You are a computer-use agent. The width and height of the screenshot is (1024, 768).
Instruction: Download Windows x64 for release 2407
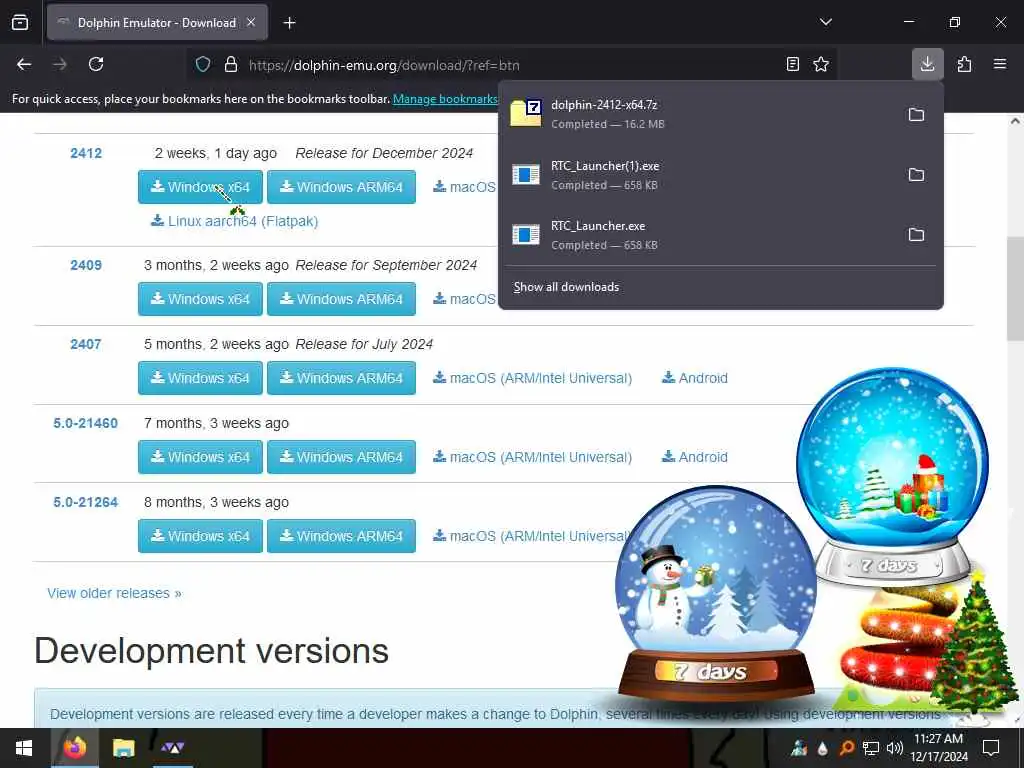[x=200, y=378]
